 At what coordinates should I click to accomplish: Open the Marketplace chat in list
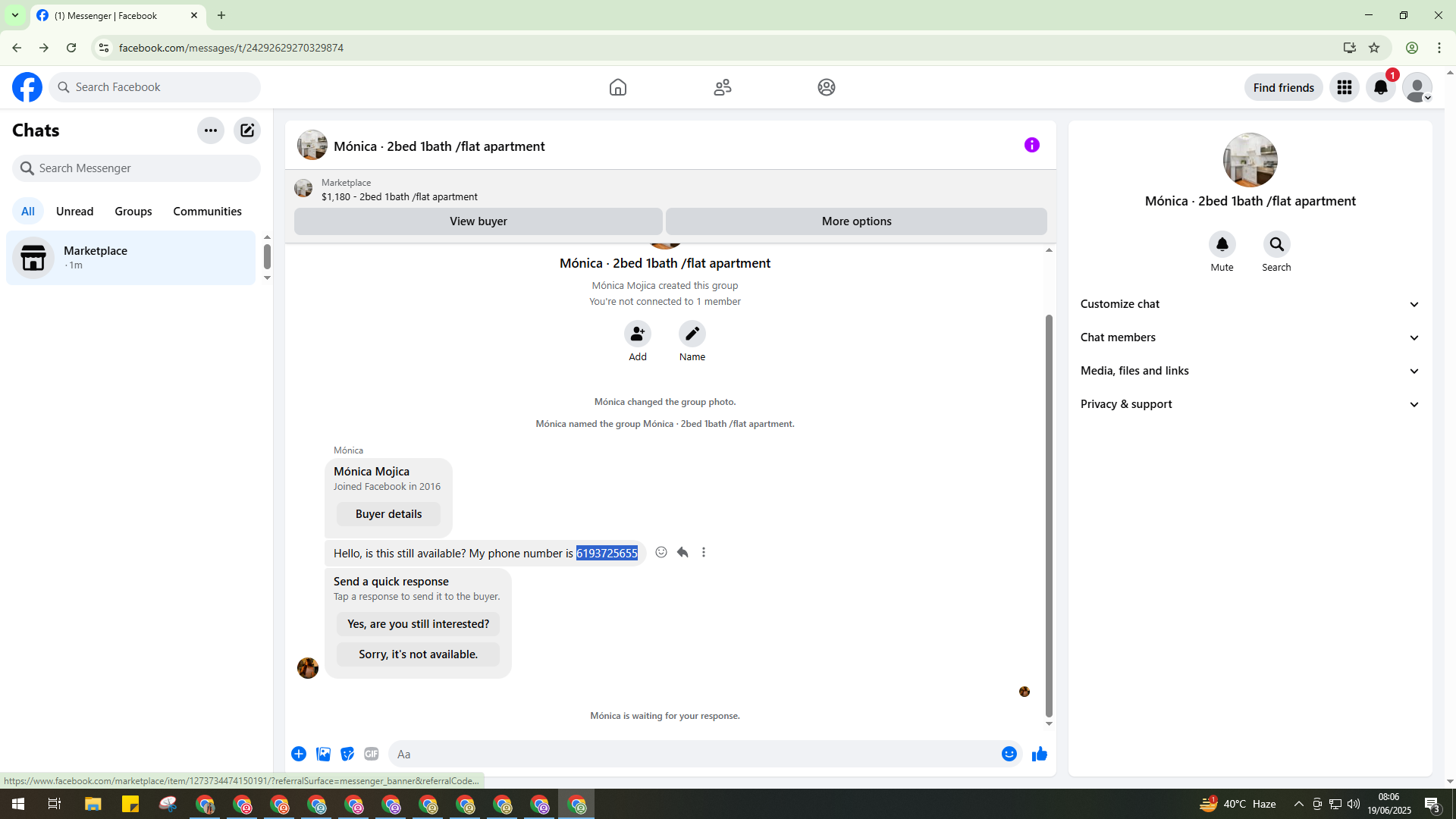(131, 258)
